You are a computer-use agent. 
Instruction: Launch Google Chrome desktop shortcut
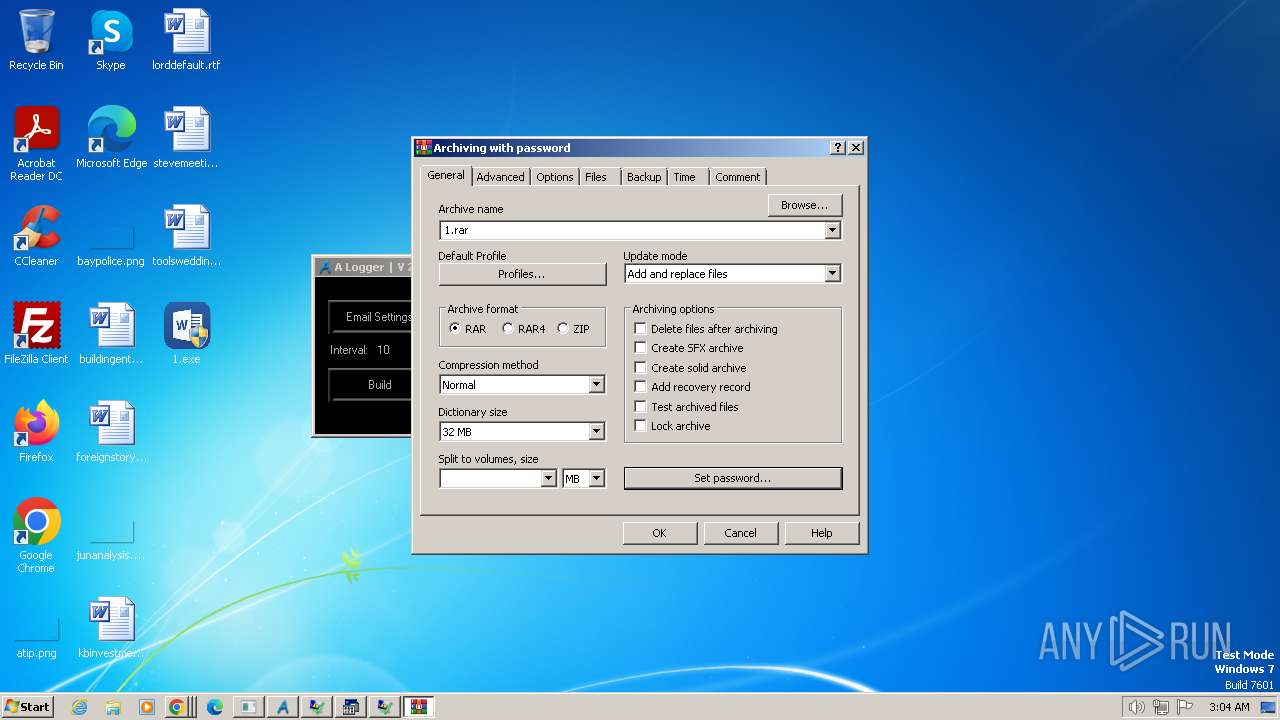[36, 536]
